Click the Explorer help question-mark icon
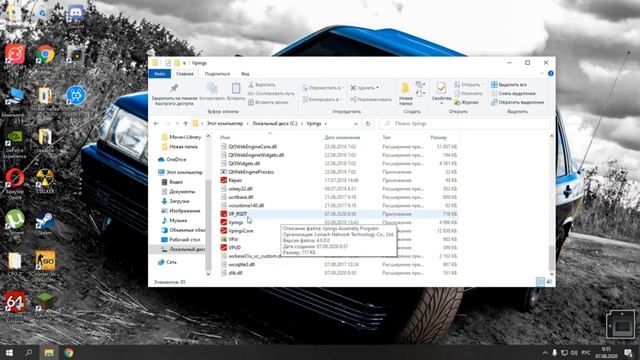The height and width of the screenshot is (360, 640). tap(551, 73)
